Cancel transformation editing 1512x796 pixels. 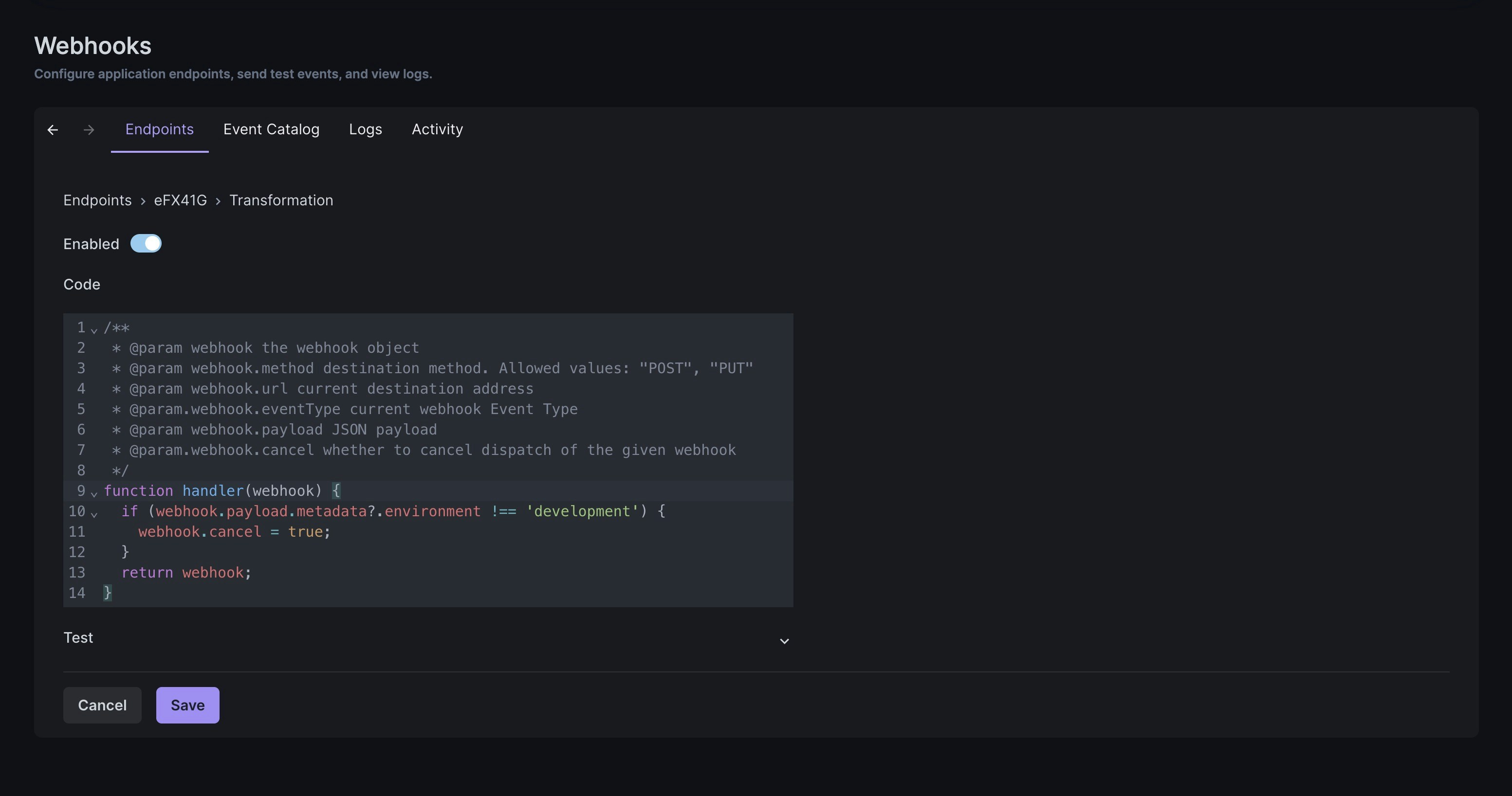(102, 705)
